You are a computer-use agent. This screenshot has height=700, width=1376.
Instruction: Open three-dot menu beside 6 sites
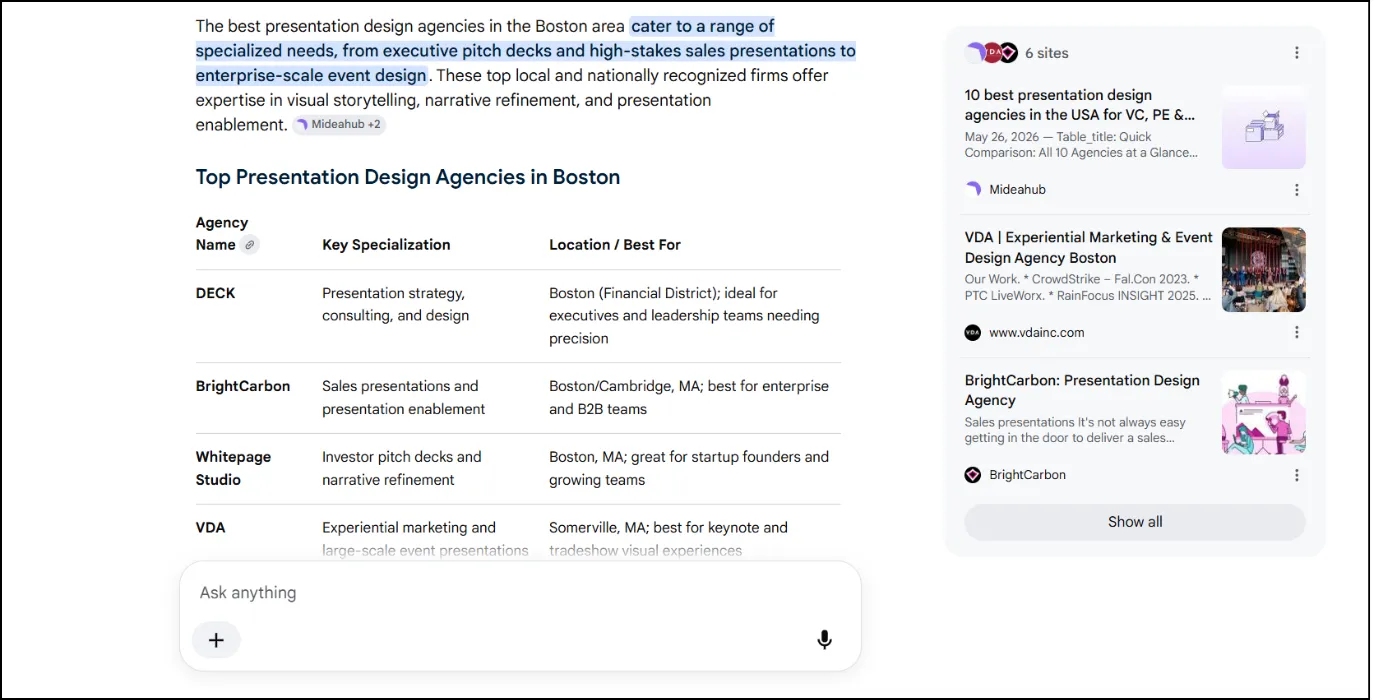(1297, 53)
